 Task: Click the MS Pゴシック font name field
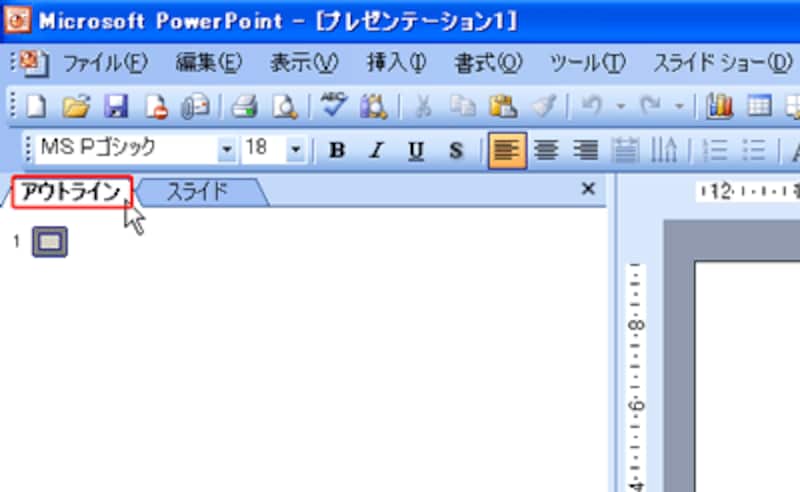[127, 149]
